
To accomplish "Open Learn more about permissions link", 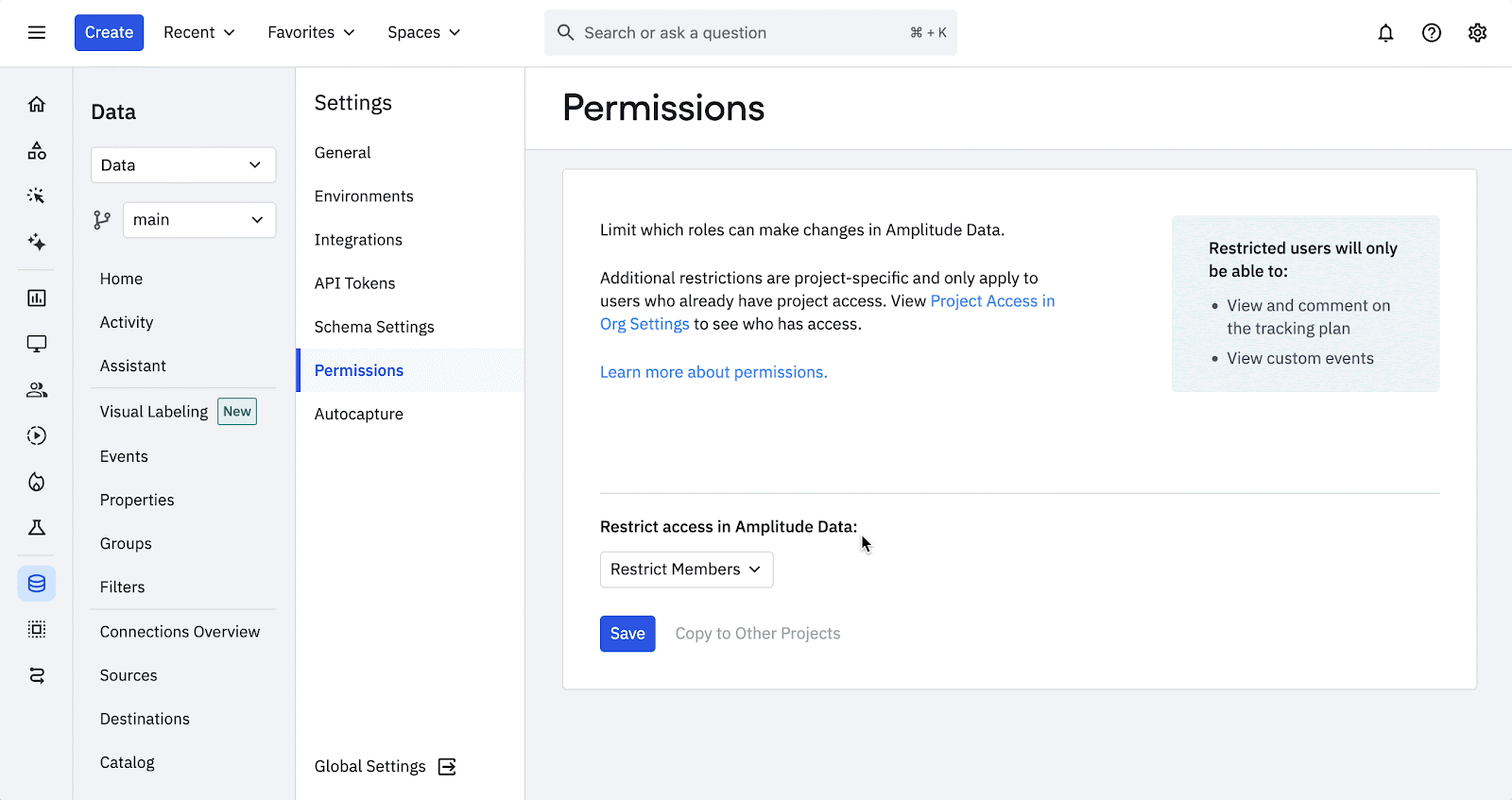I will click(713, 372).
